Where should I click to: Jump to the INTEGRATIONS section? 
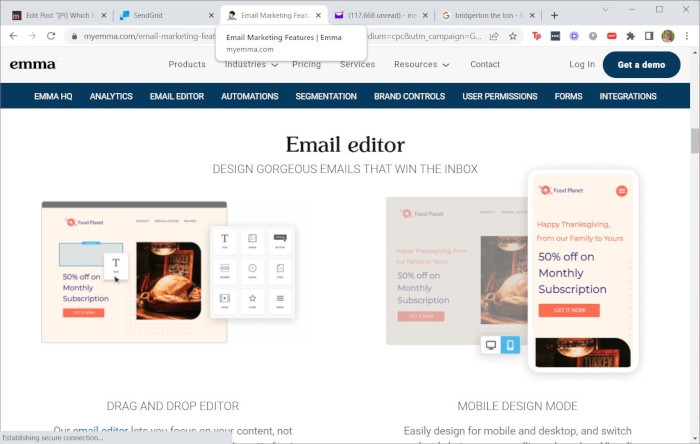pyautogui.click(x=628, y=96)
